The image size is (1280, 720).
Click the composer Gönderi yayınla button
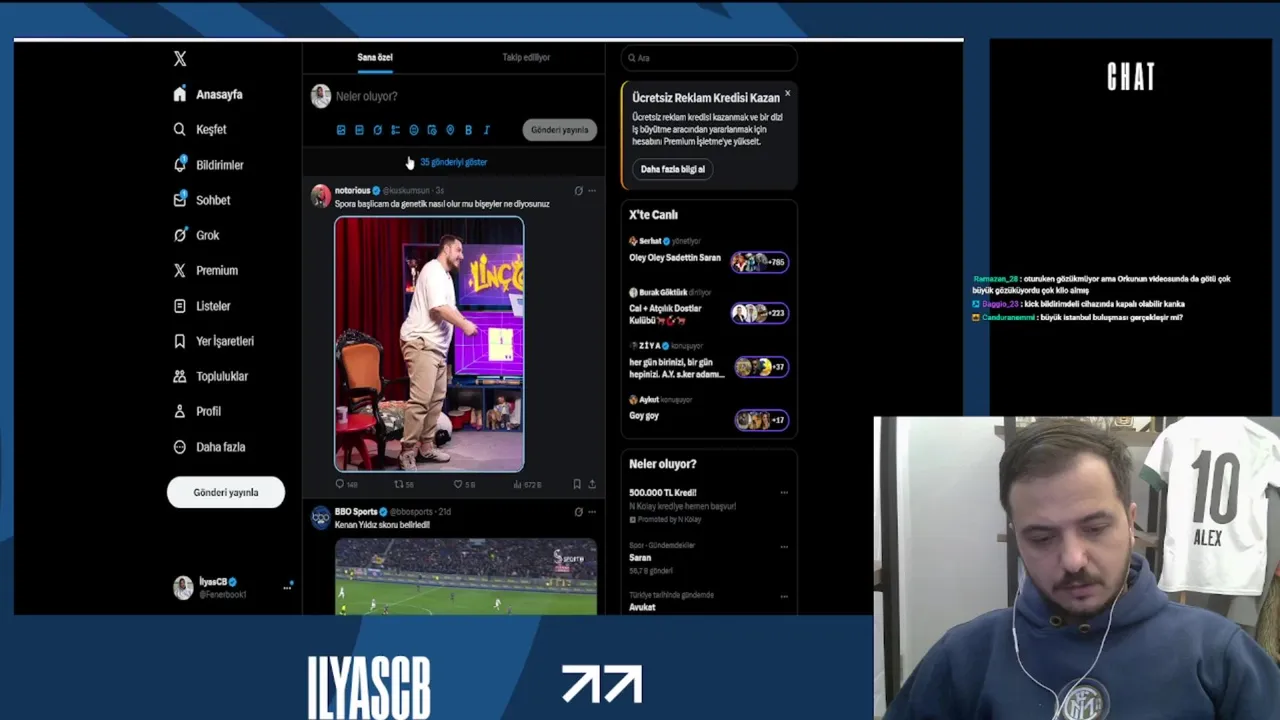point(559,130)
